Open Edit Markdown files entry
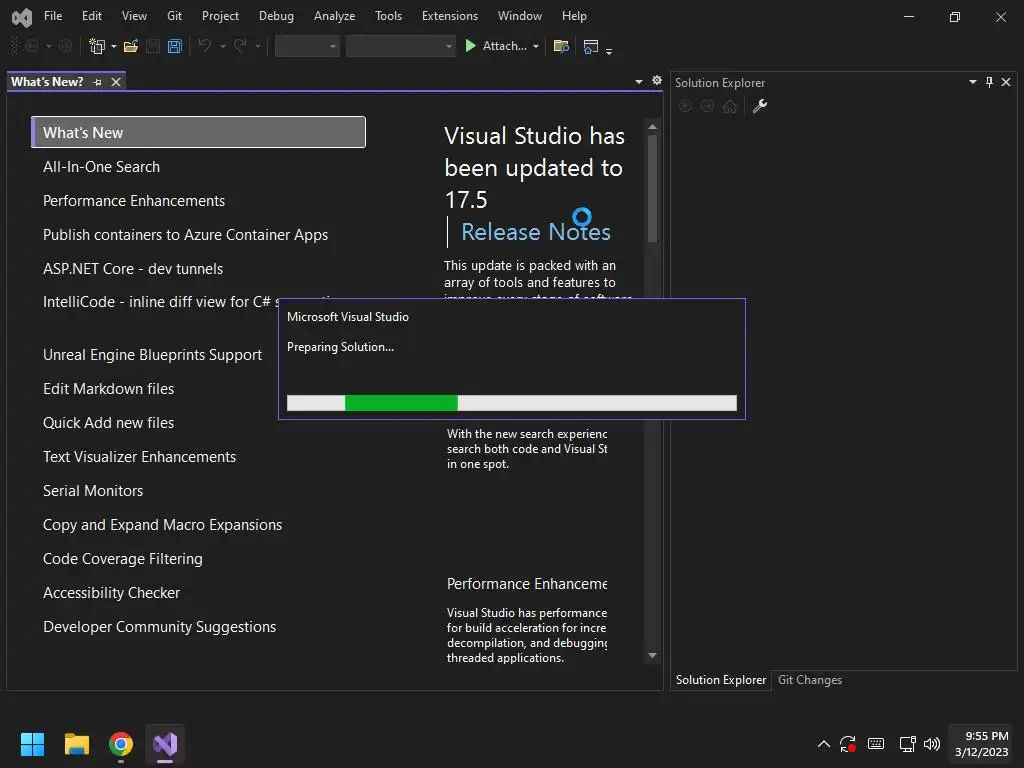 (108, 389)
